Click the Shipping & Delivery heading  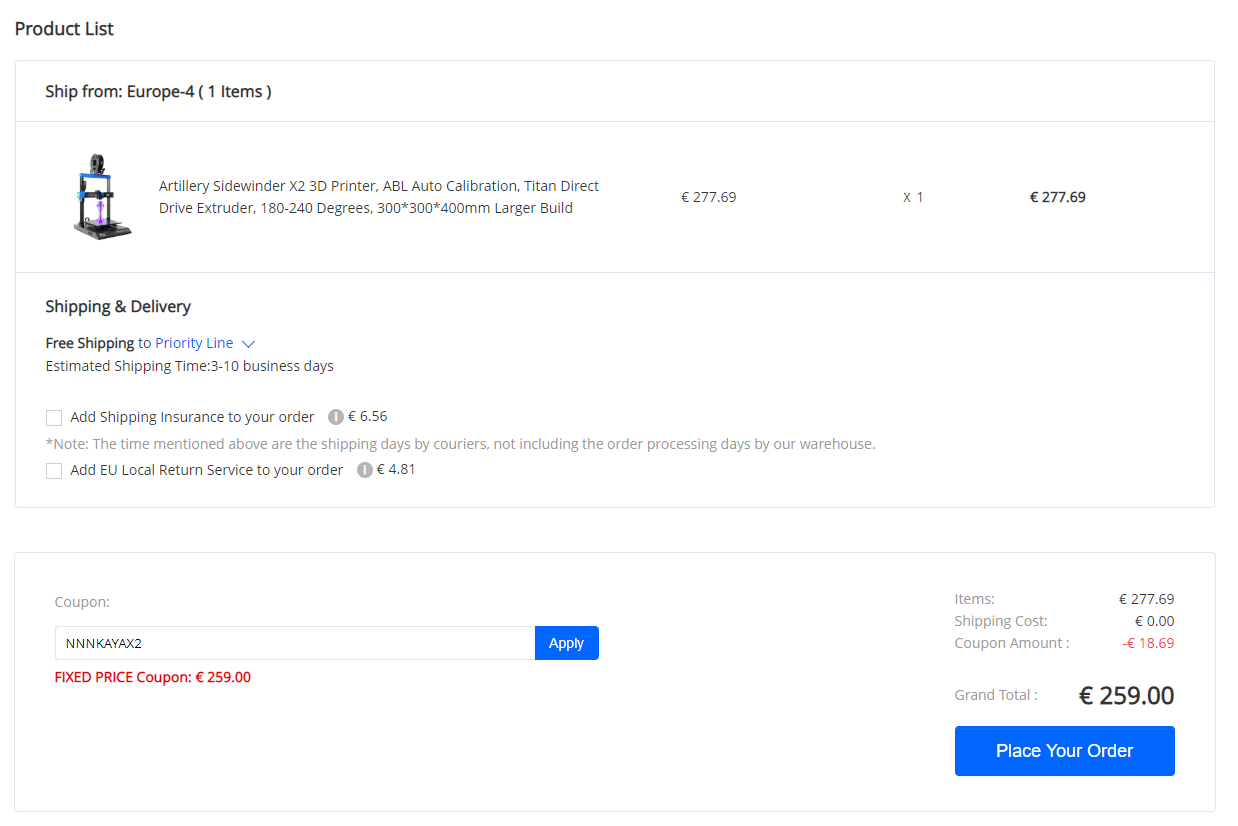(x=118, y=306)
